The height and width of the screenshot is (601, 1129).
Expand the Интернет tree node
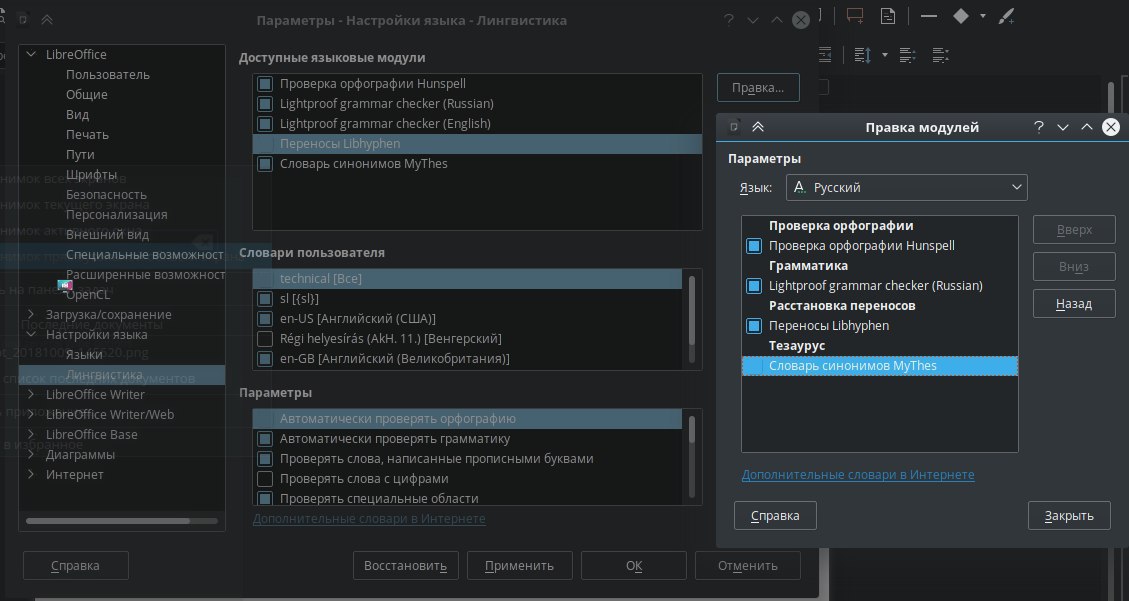[31, 474]
